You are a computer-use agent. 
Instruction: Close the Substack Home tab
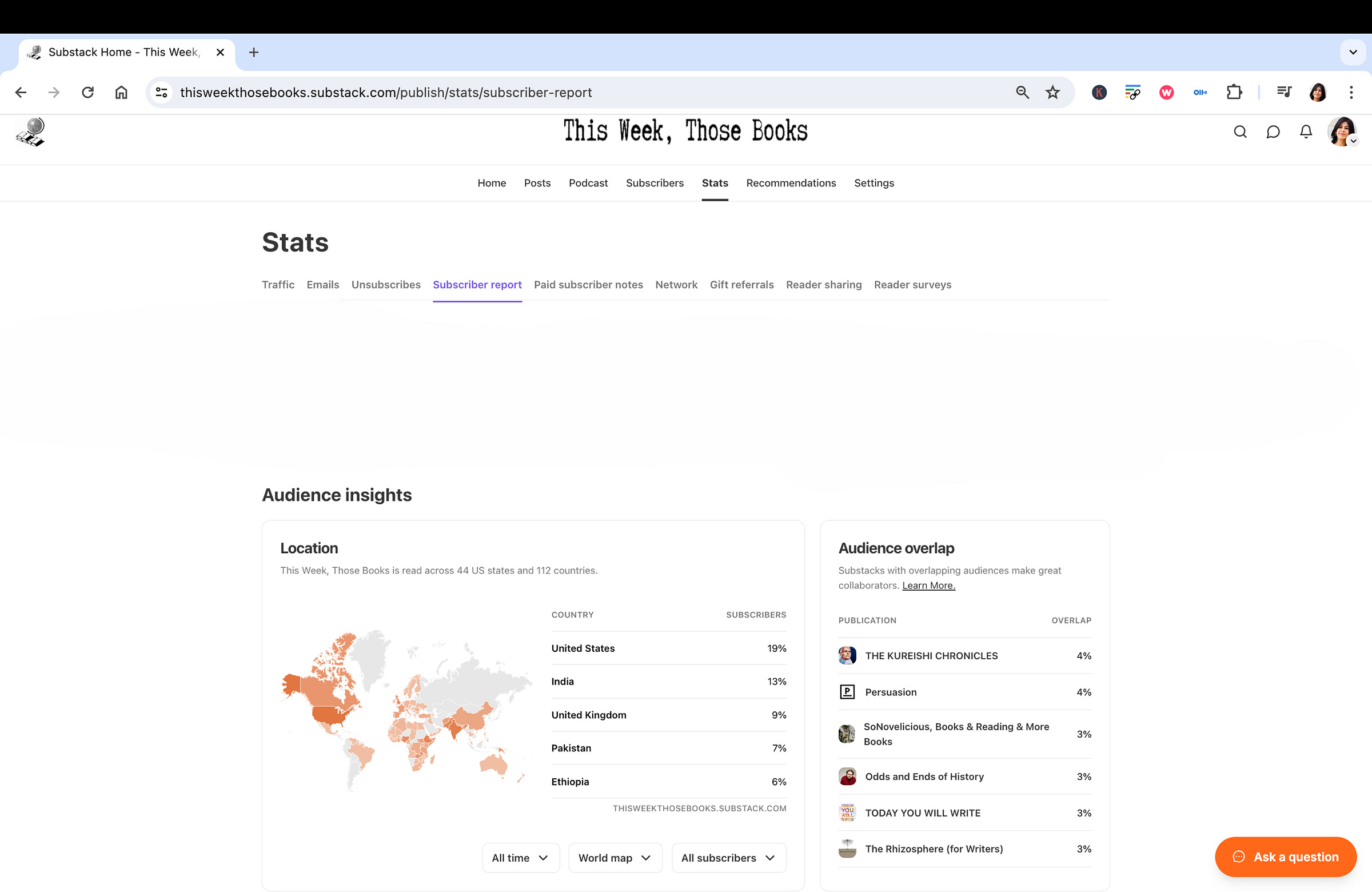[x=220, y=53]
